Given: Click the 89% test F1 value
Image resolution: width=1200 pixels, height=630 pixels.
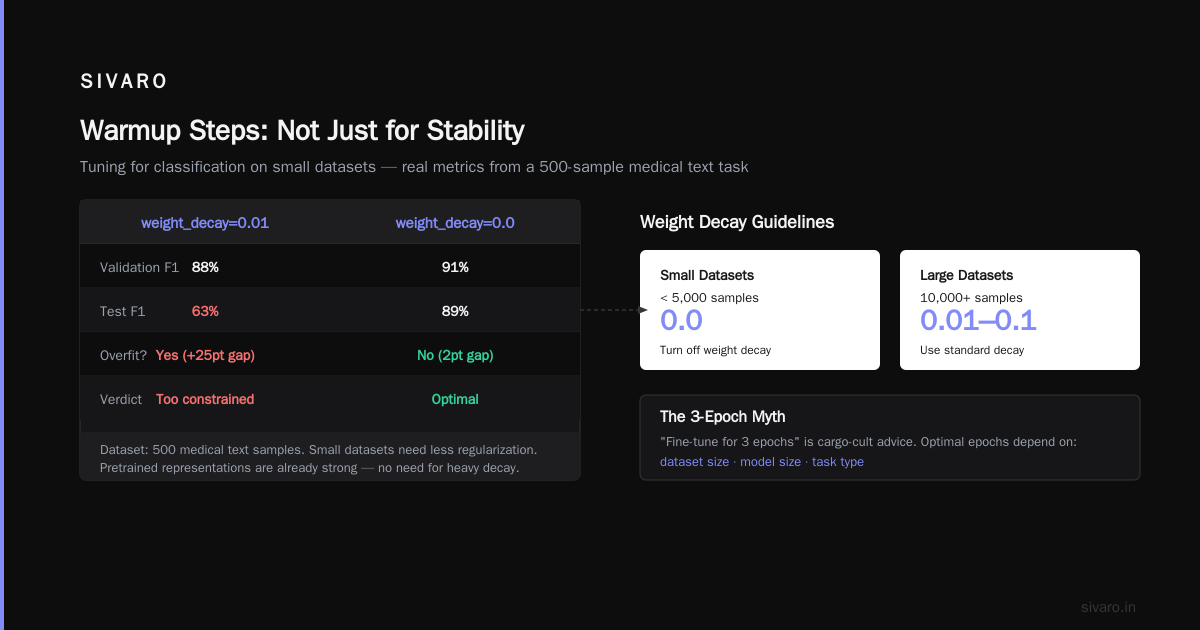Looking at the screenshot, I should coord(455,311).
